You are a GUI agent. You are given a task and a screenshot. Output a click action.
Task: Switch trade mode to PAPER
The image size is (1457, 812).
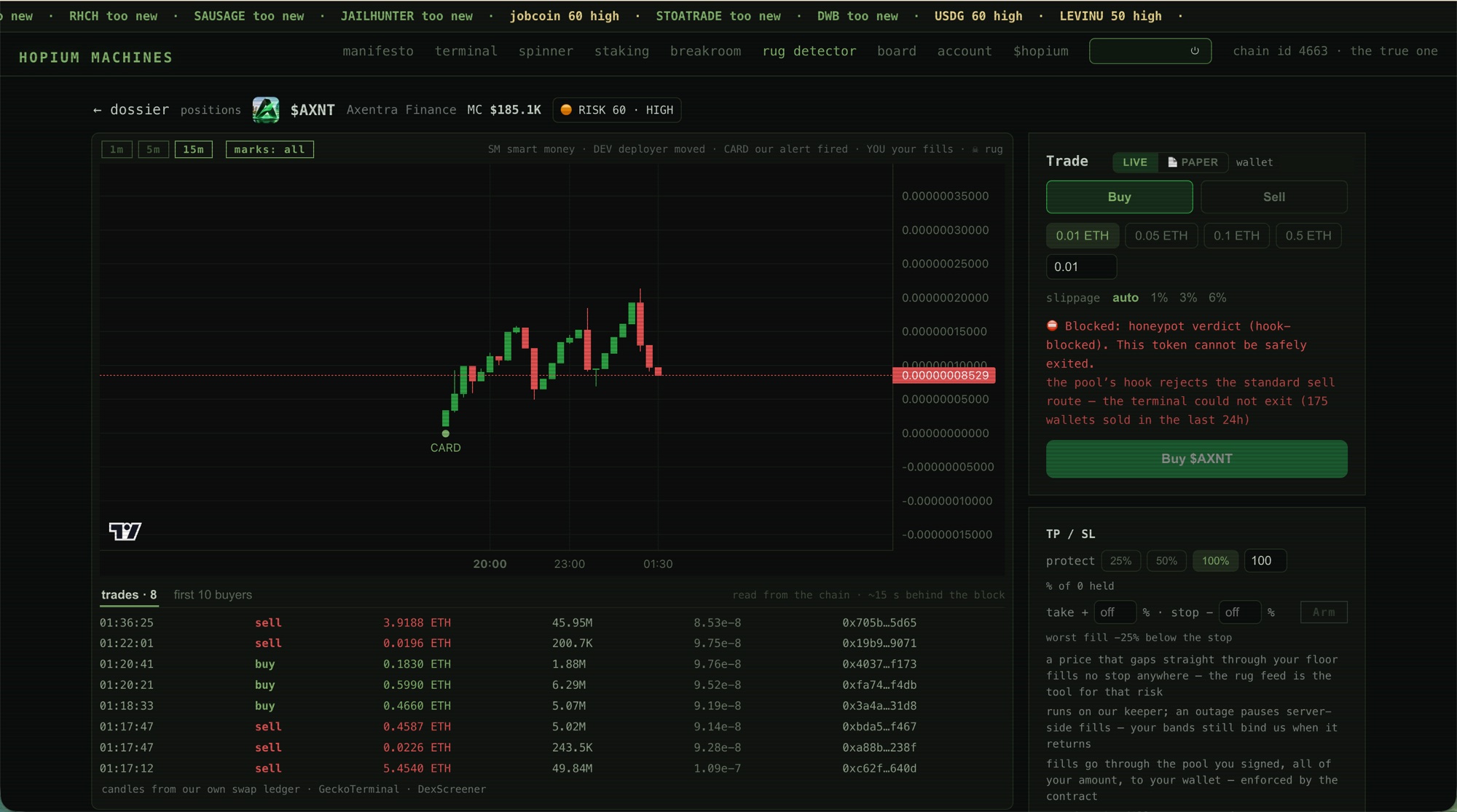[1193, 162]
